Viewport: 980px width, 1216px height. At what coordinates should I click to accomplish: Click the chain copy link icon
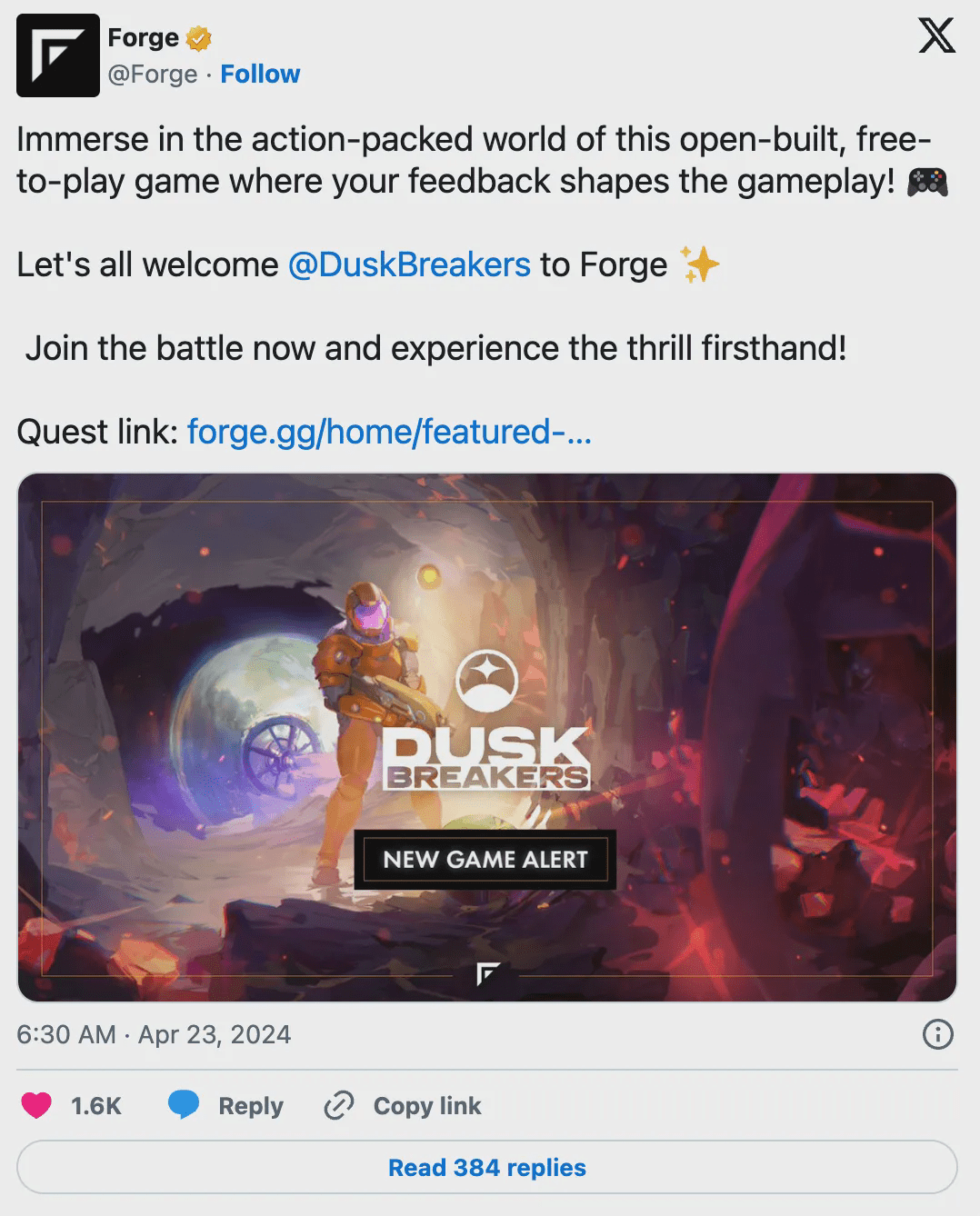pos(338,1105)
